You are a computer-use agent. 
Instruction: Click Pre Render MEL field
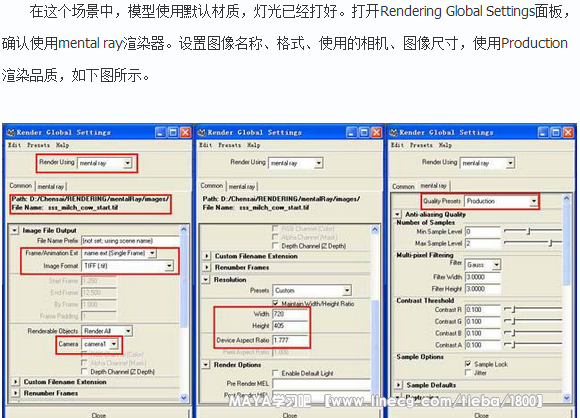321,384
